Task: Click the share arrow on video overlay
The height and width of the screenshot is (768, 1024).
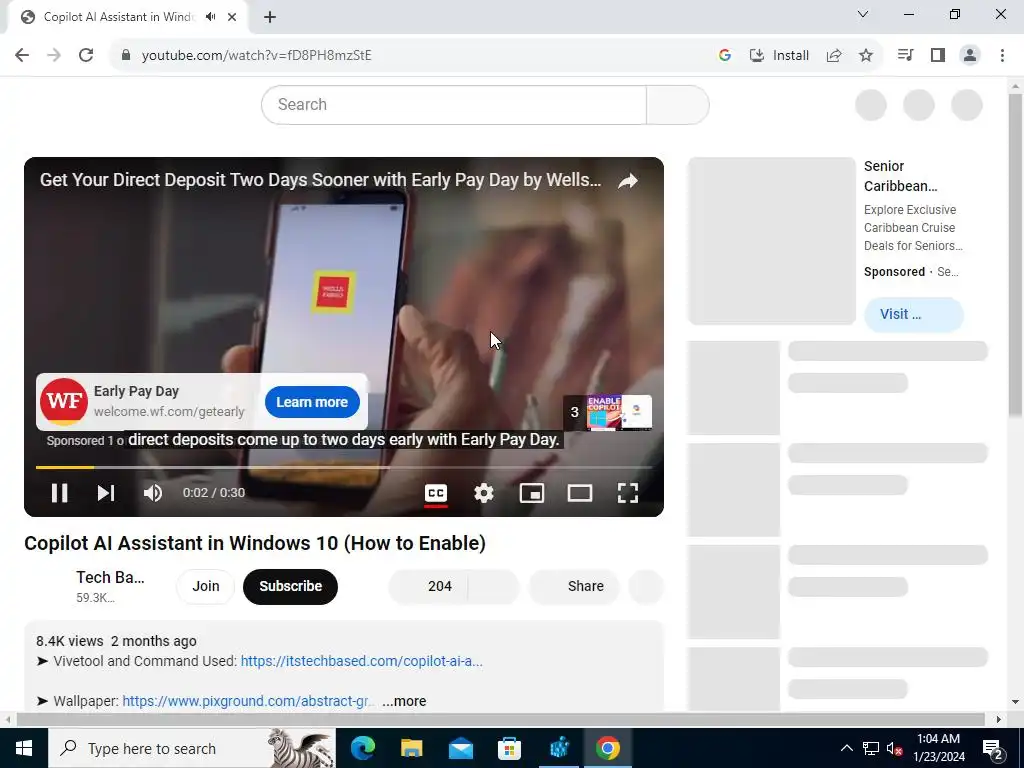Action: pyautogui.click(x=628, y=181)
